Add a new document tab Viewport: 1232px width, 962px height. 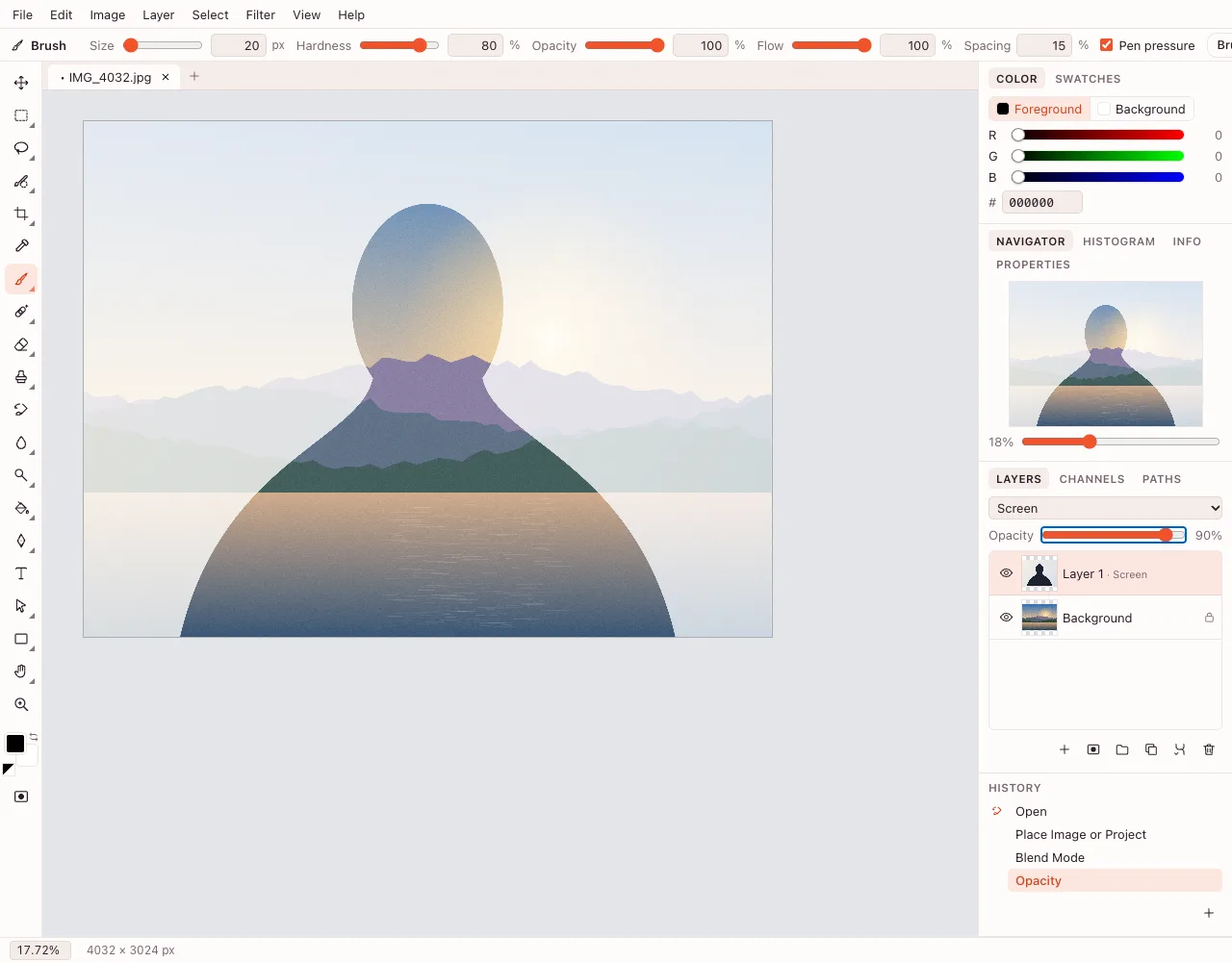point(194,76)
